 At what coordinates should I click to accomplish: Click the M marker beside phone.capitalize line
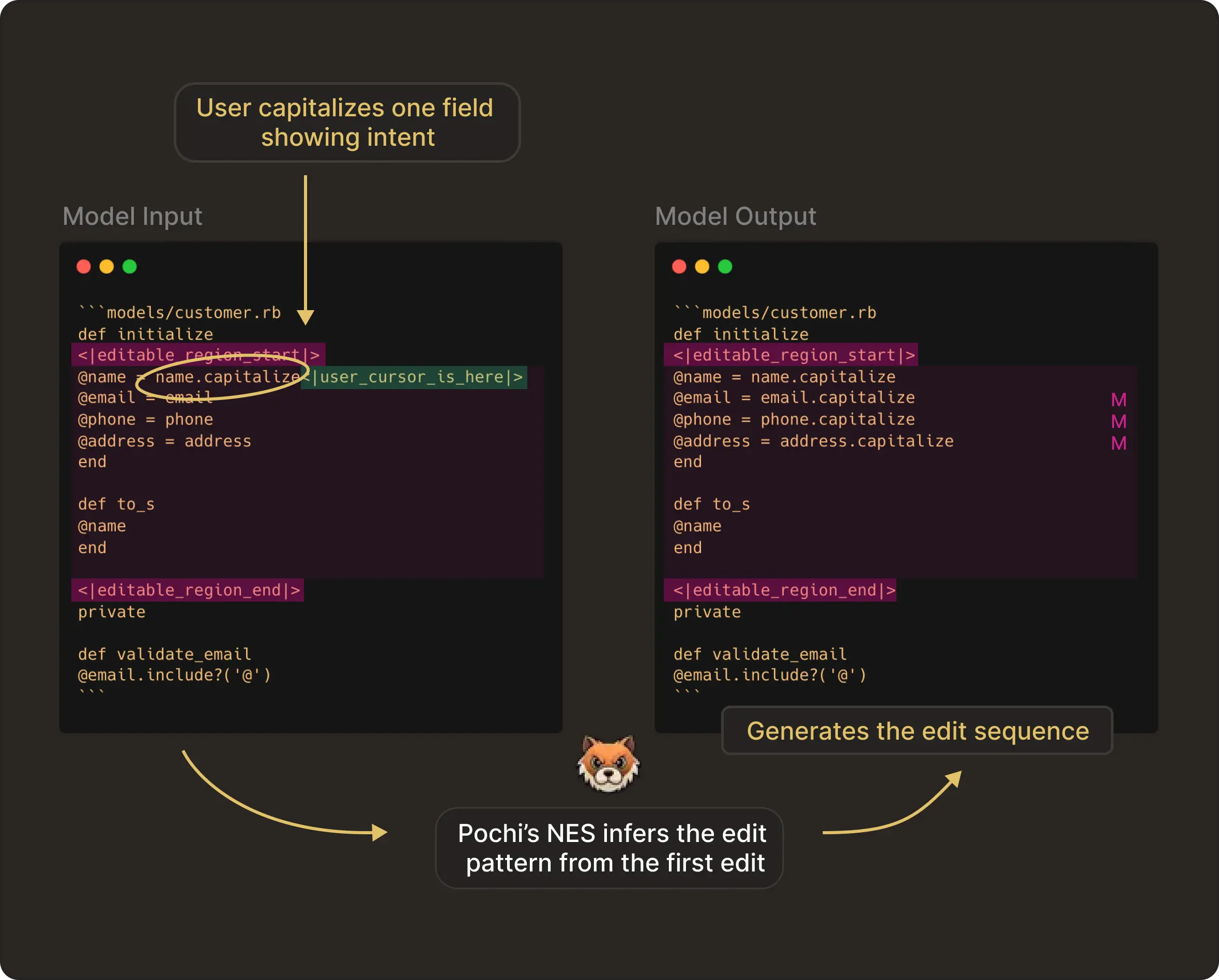[1118, 422]
